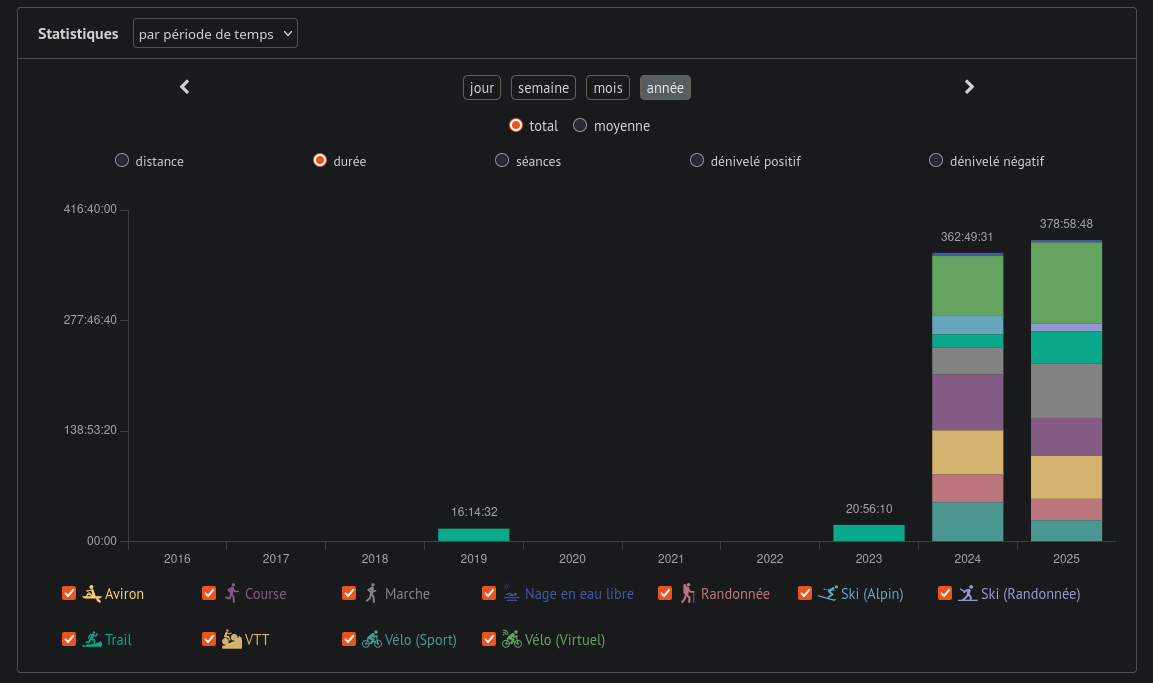
Task: Click the Randonnée hiking icon
Action: [x=688, y=593]
